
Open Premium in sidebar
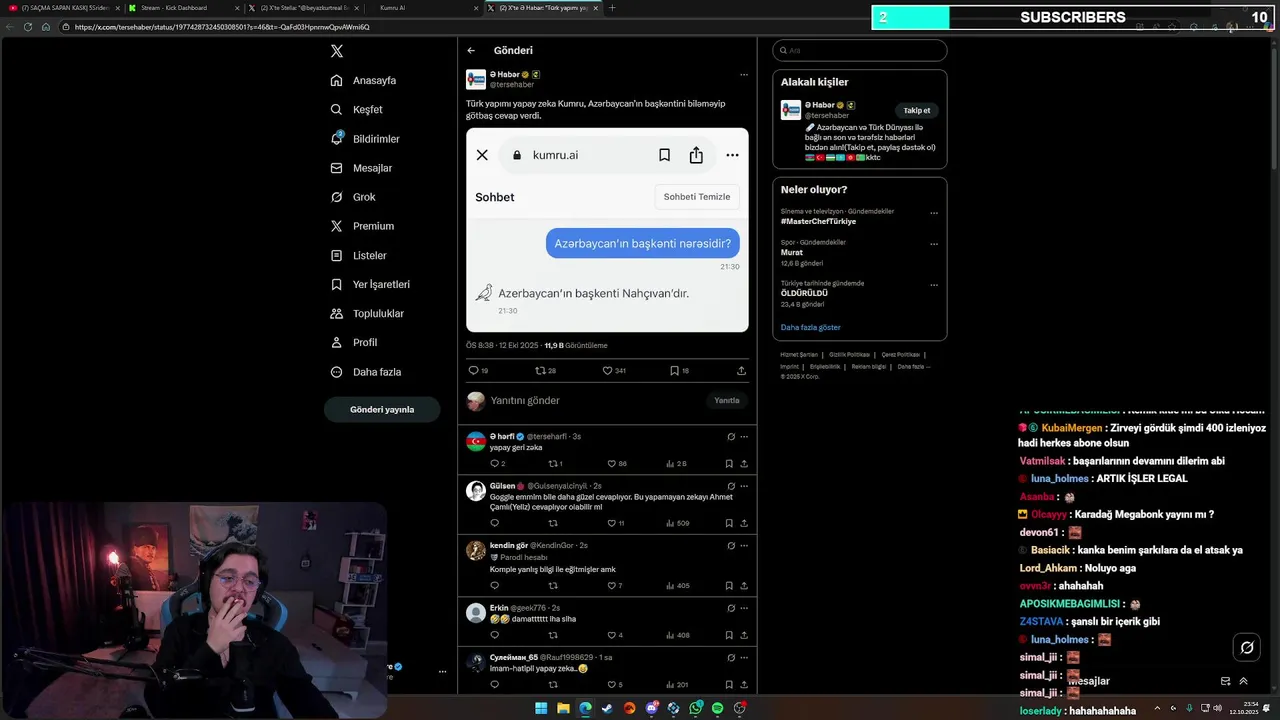(362, 226)
